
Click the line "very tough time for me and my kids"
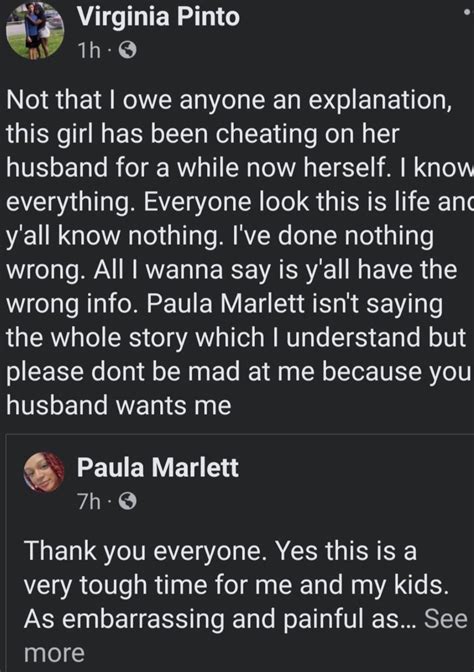pos(236,586)
